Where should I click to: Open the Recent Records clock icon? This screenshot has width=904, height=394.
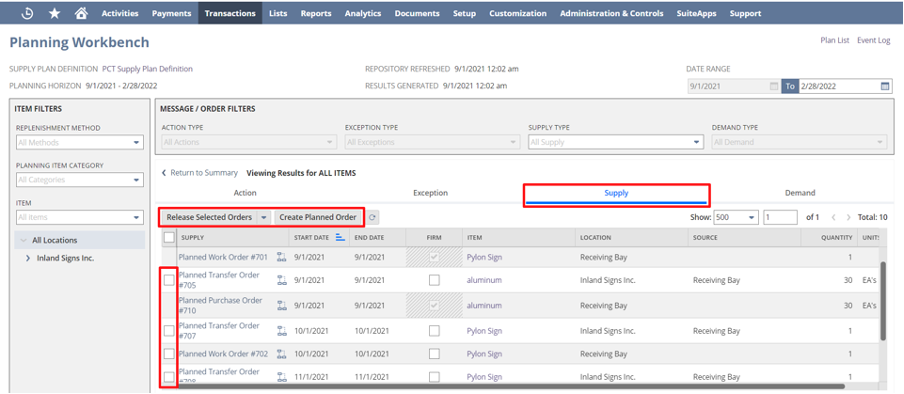coord(27,13)
